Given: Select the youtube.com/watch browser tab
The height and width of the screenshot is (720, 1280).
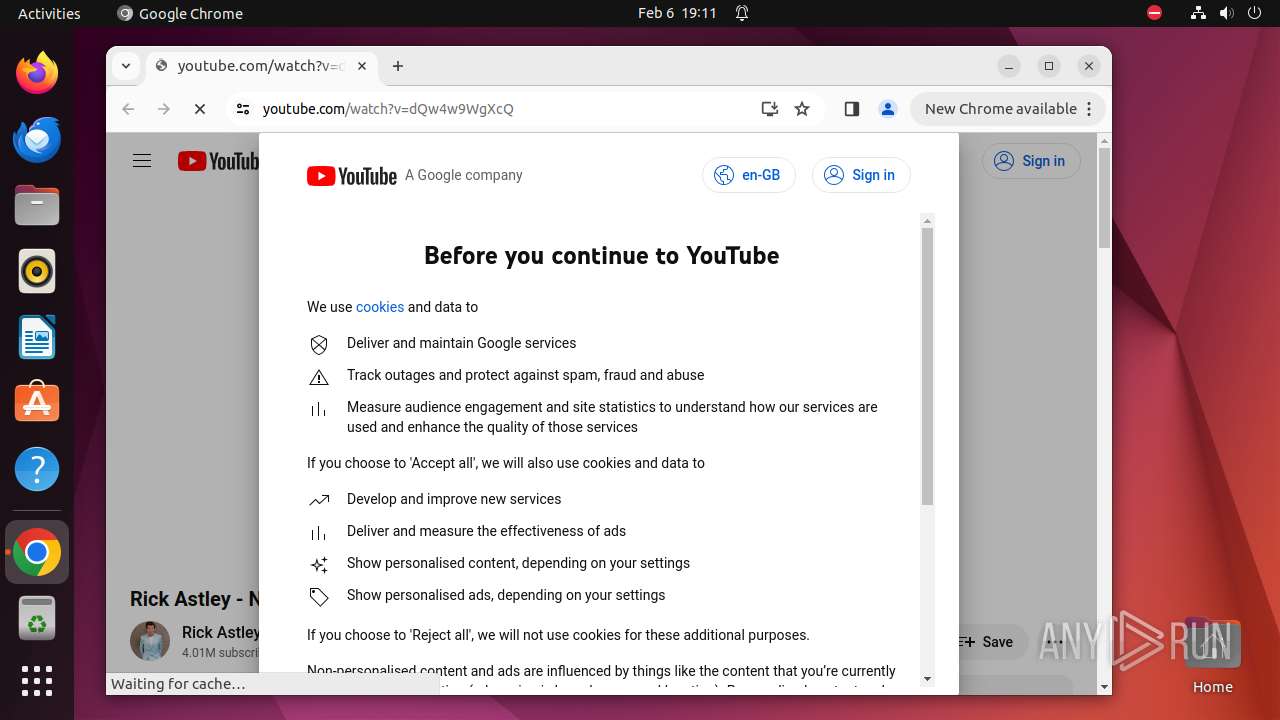Looking at the screenshot, I should click(x=262, y=66).
